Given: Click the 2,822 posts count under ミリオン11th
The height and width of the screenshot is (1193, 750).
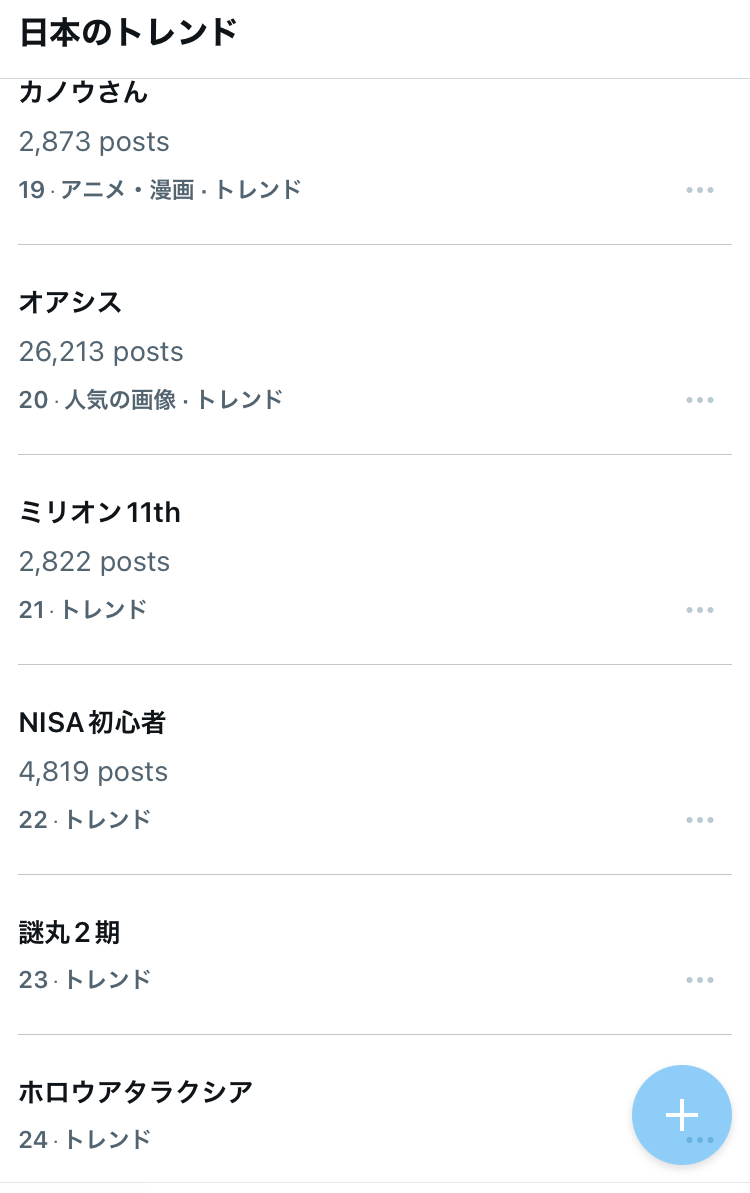Looking at the screenshot, I should pos(94,562).
